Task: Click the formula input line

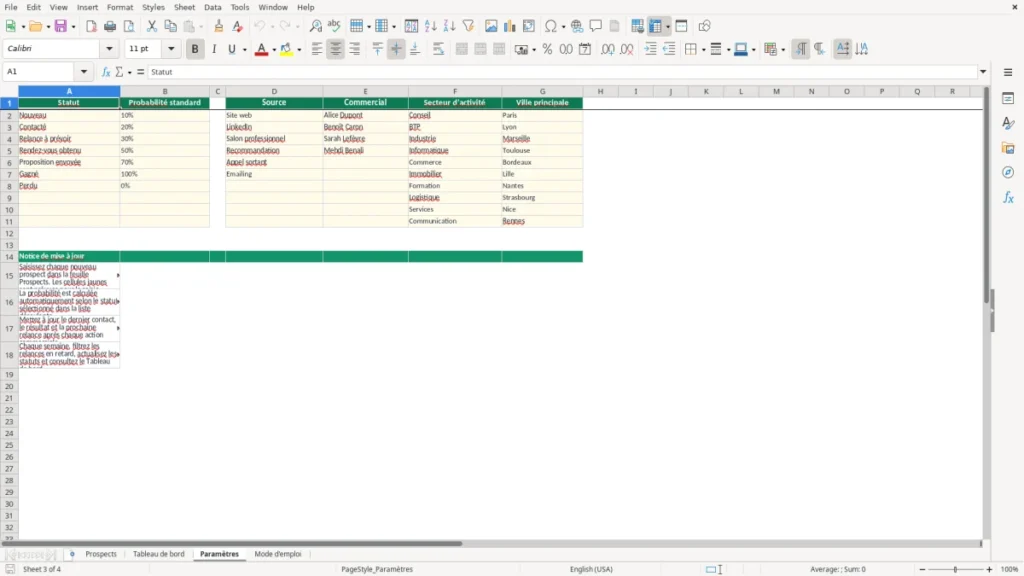Action: click(563, 72)
